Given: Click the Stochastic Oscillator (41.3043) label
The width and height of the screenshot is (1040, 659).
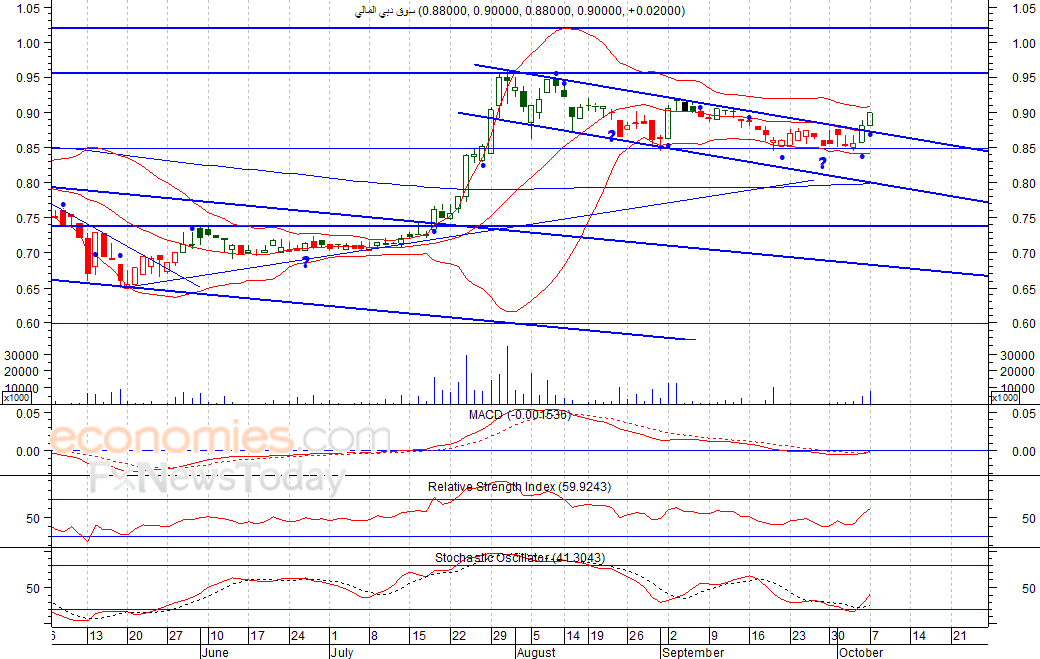Looking at the screenshot, I should [520, 558].
